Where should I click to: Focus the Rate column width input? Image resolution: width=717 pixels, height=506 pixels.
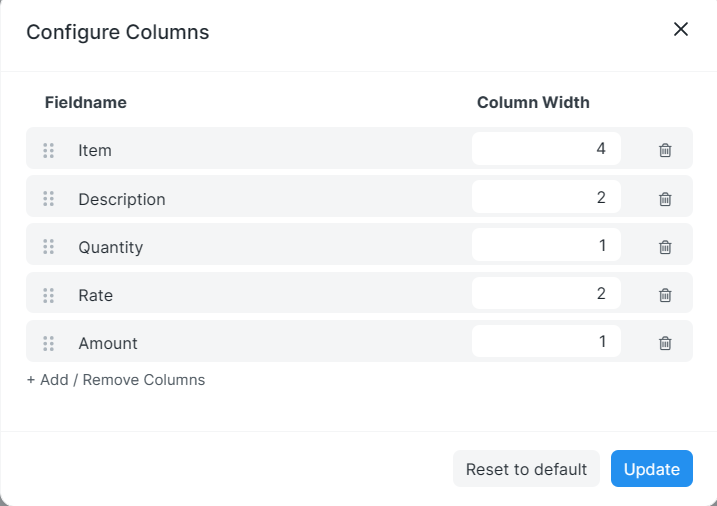546,293
